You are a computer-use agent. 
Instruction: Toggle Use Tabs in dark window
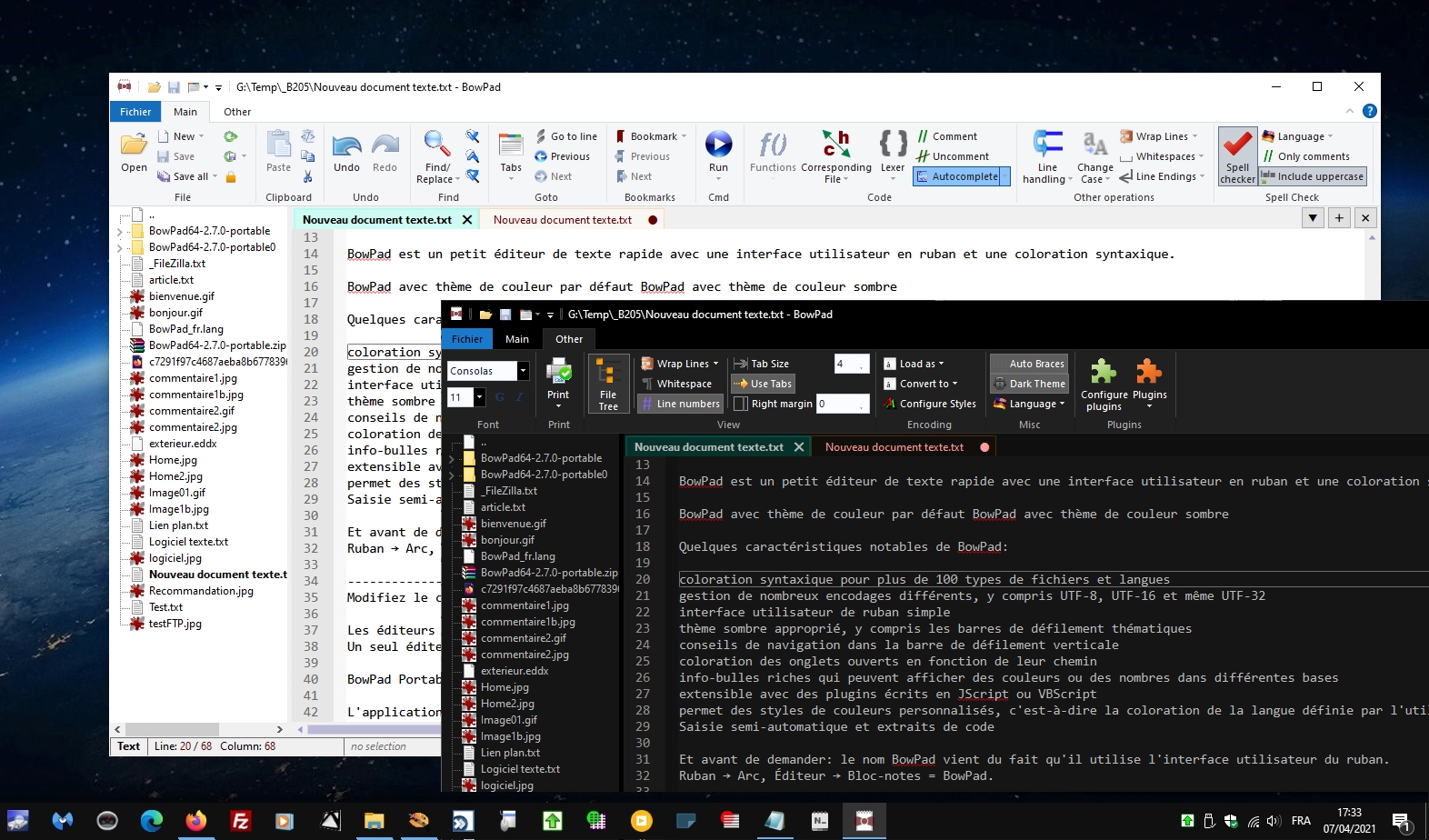[x=763, y=384]
